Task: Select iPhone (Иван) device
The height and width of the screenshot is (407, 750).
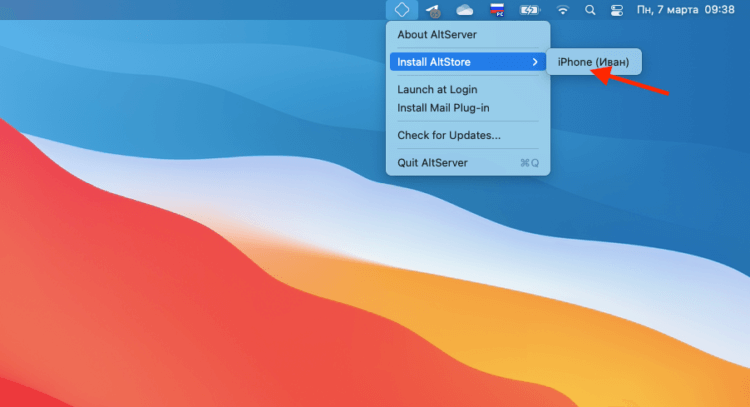Action: [593, 62]
